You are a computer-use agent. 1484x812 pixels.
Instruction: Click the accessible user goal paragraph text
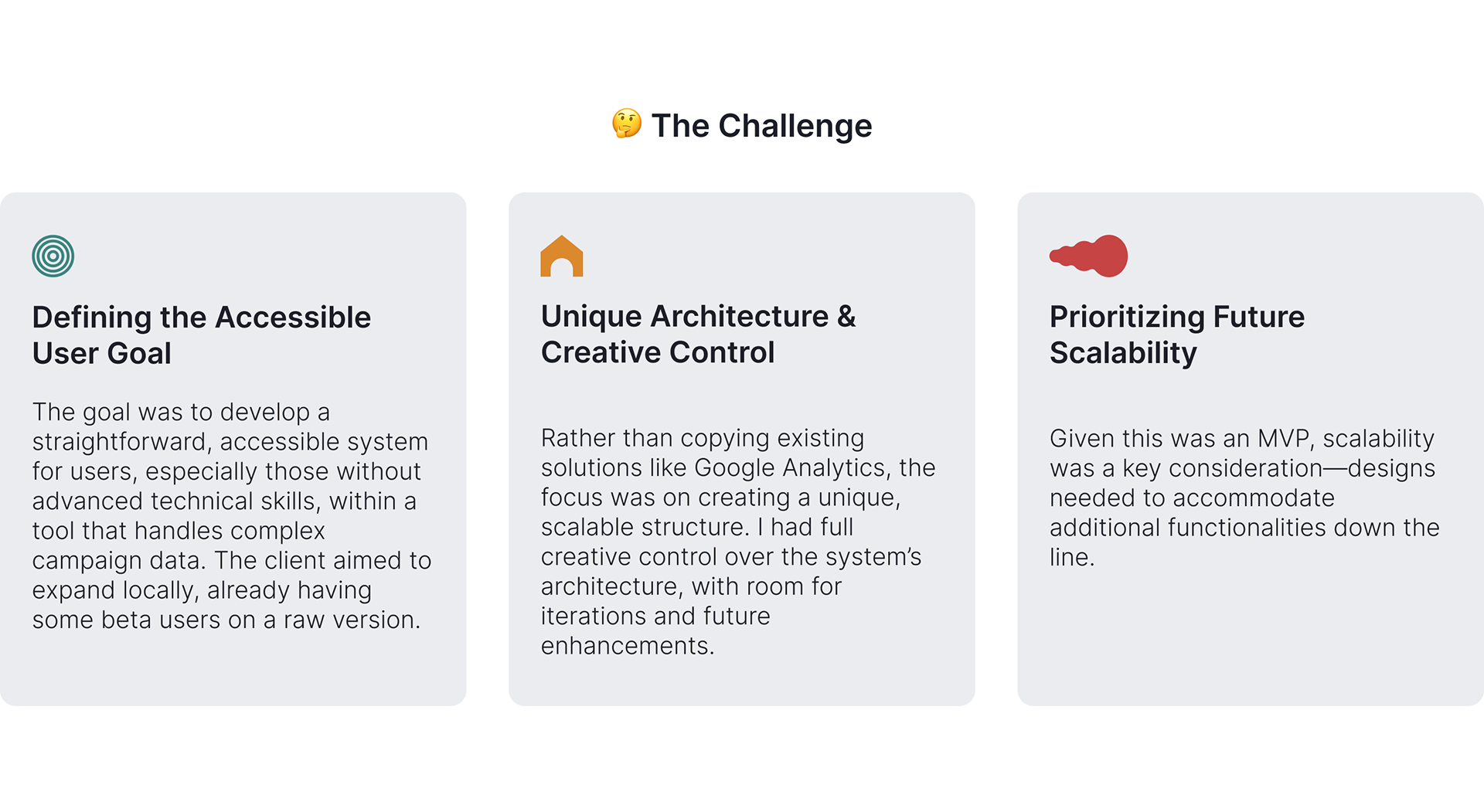coord(231,515)
